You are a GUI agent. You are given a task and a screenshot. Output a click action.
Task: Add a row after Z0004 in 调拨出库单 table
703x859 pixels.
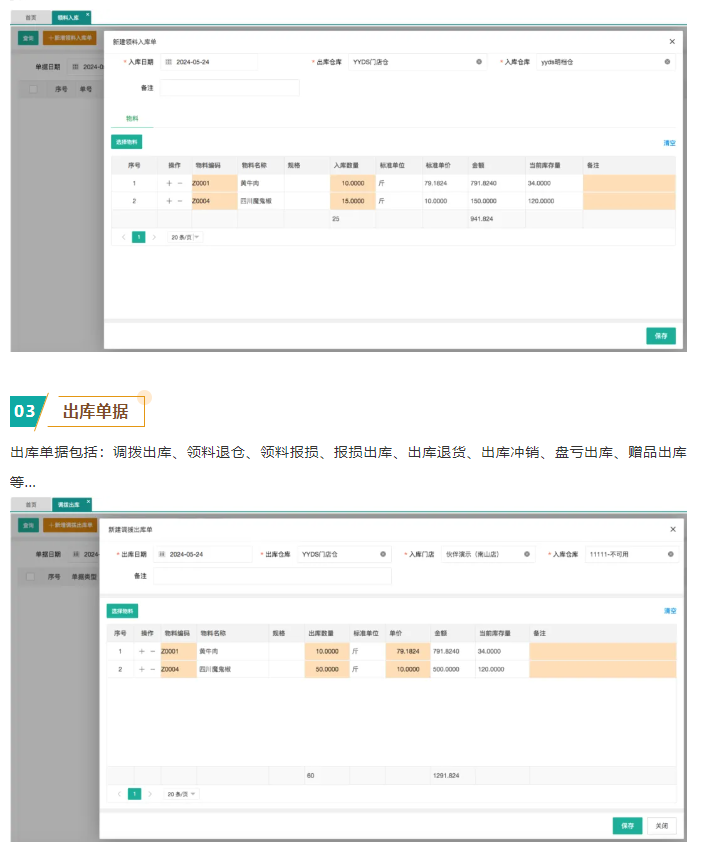(142, 669)
